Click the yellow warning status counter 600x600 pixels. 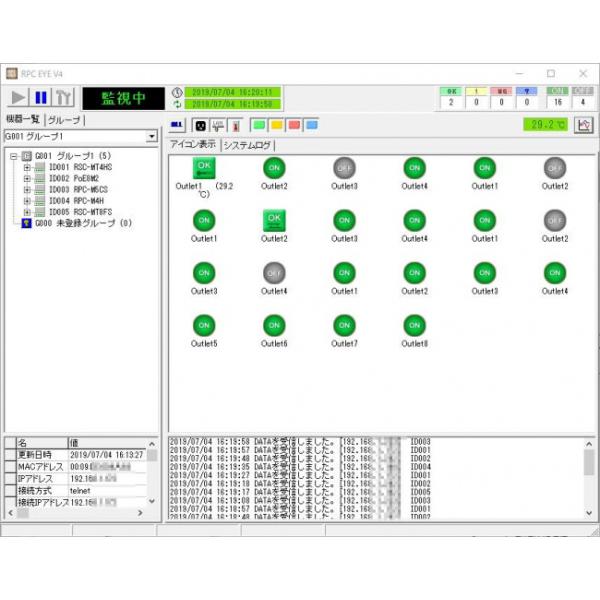[x=476, y=98]
